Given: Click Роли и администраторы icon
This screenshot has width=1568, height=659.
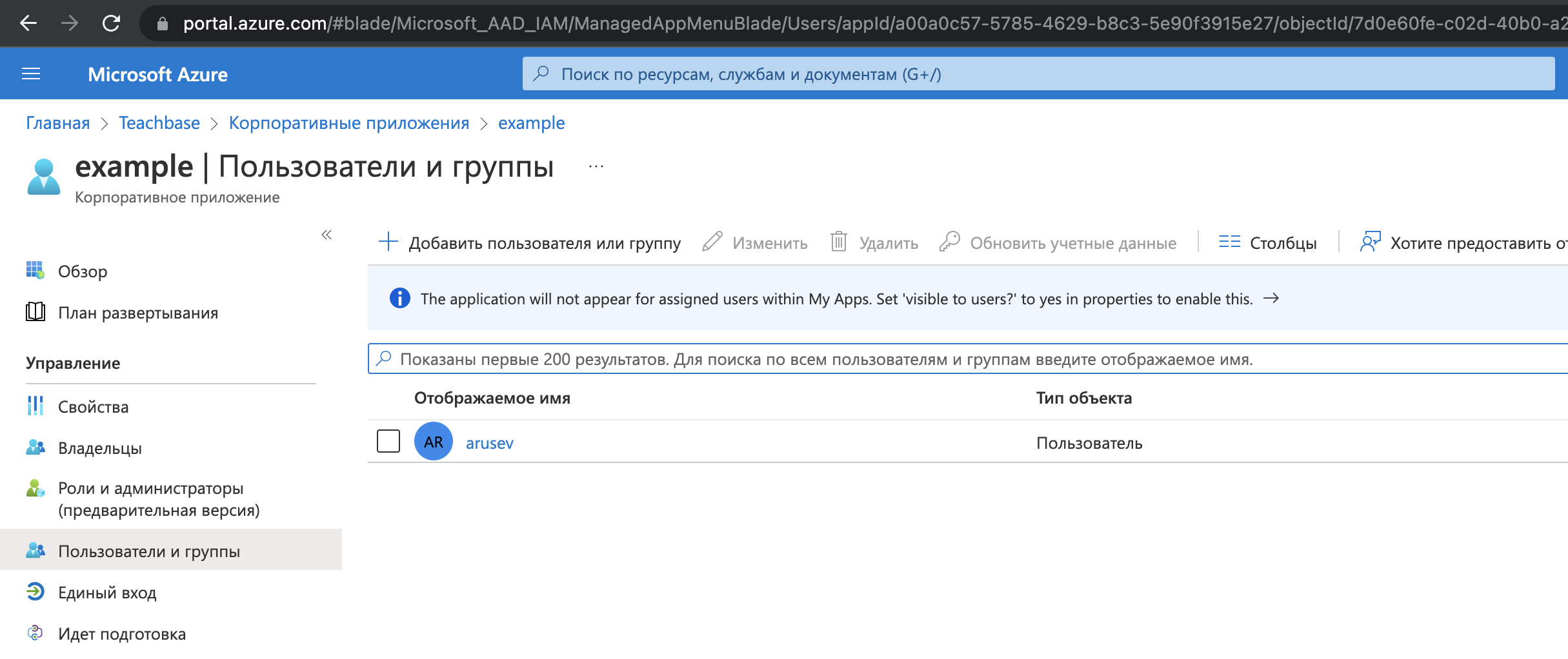Looking at the screenshot, I should coord(35,489).
